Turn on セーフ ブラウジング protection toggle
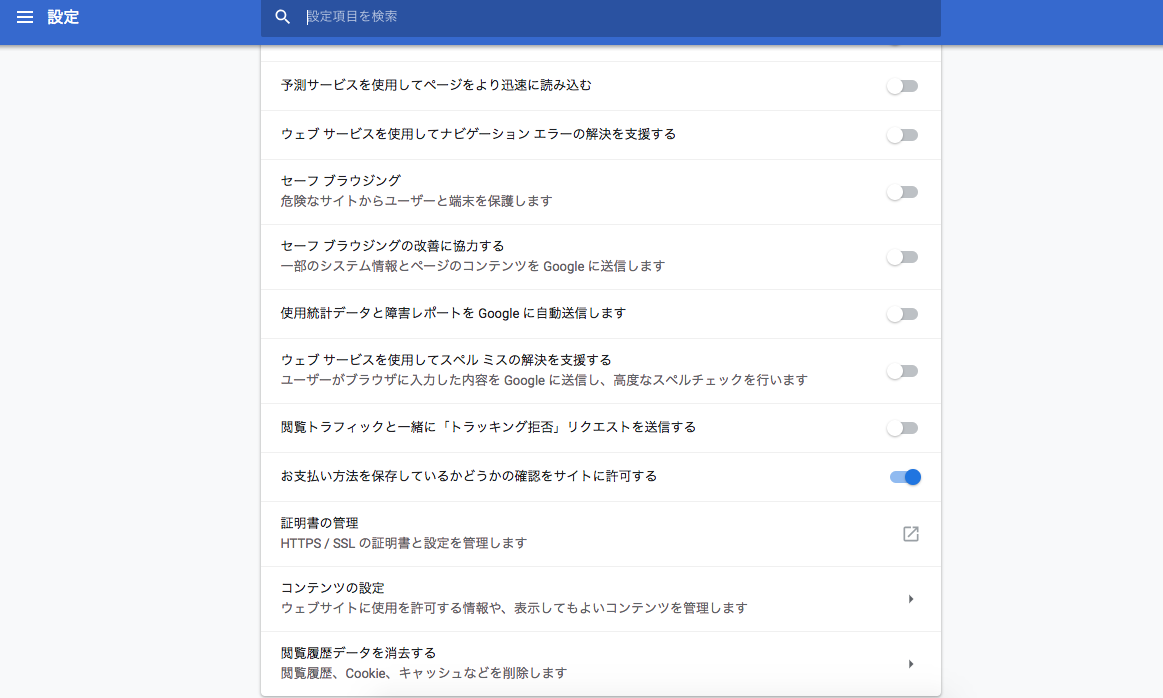Screen dimensions: 1163x698 tap(902, 192)
